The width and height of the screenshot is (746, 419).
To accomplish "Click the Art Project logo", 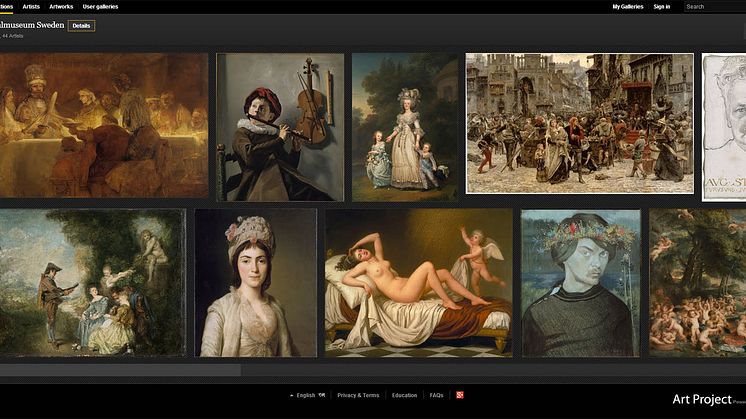I will [702, 400].
